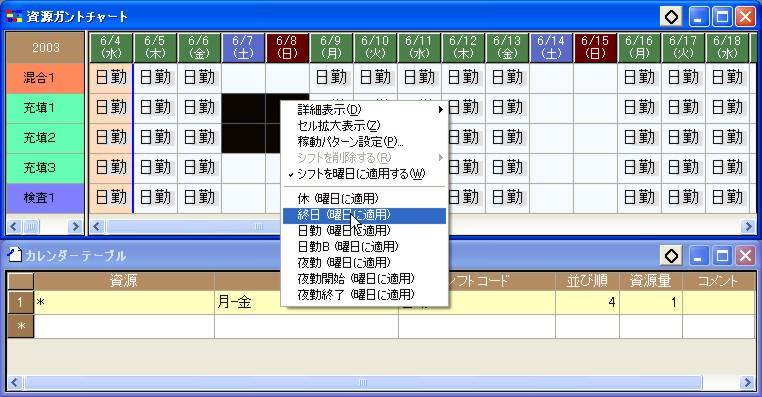Click the right scroll arrow of the calendar table

click(x=748, y=382)
